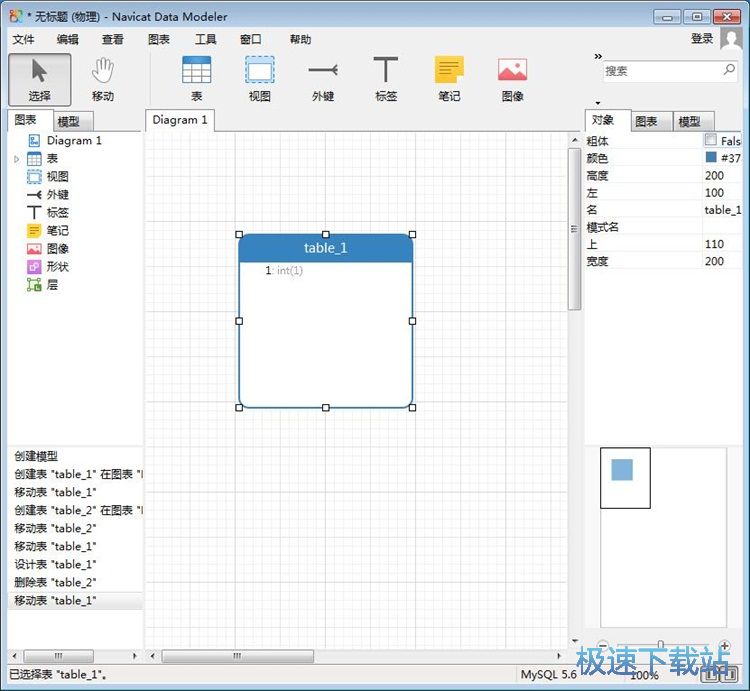The height and width of the screenshot is (691, 750).
Task: Click the 上 value 110
Action: pos(714,244)
